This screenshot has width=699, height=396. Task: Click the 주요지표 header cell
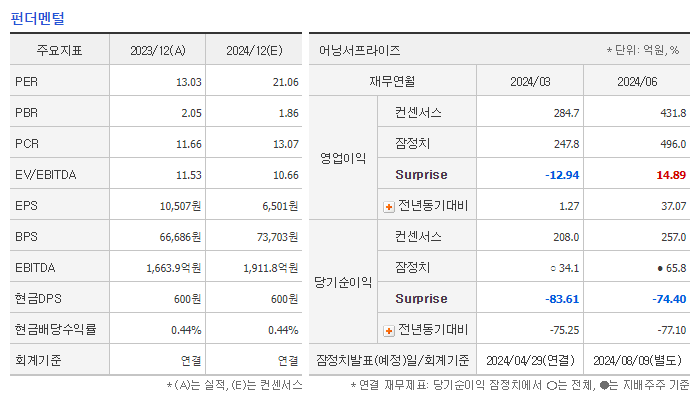59,50
